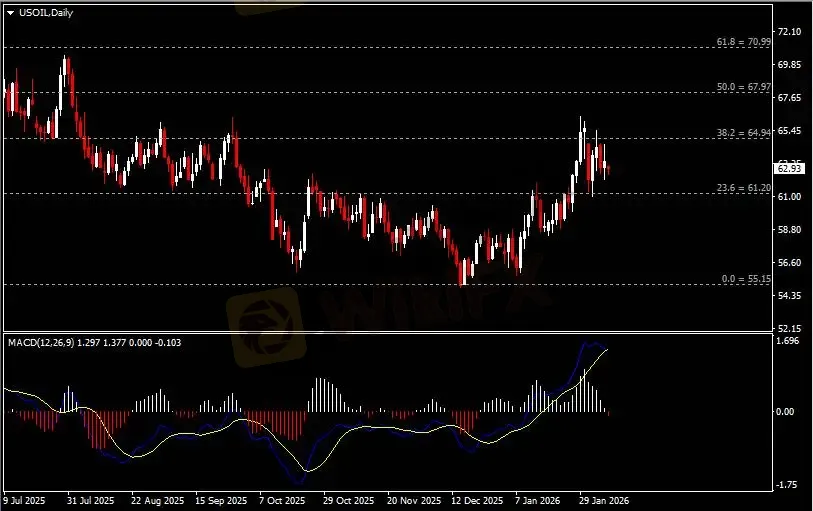Click the 69.85 price axis label

[x=789, y=65]
